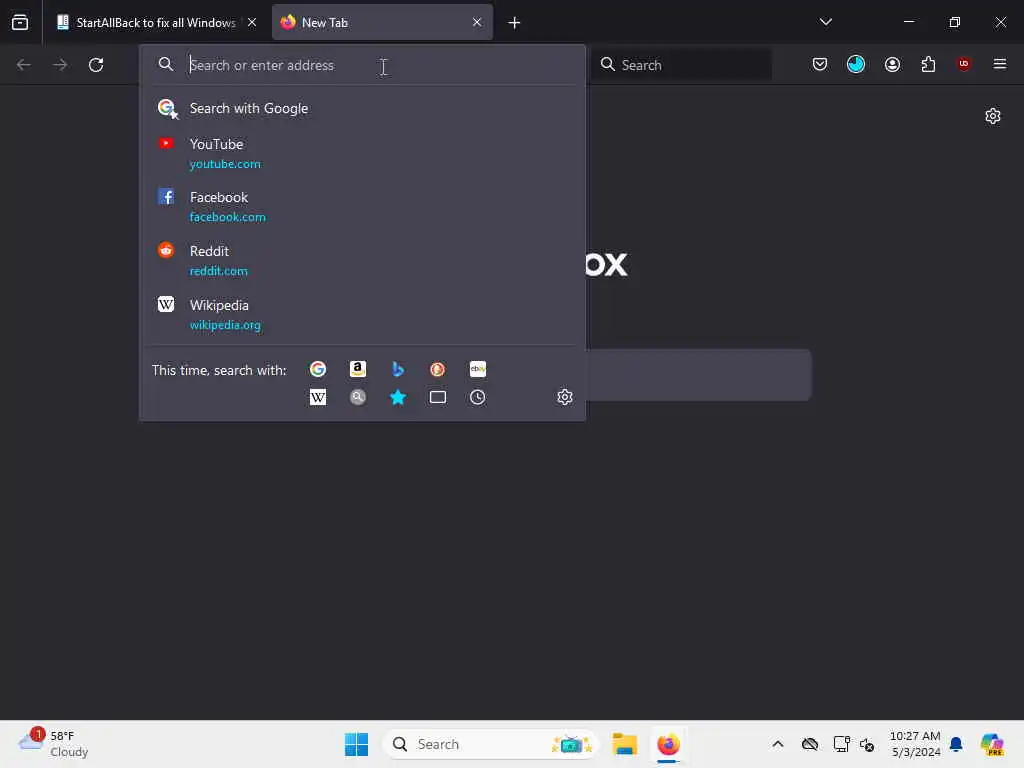Click youtube.com URL text
The image size is (1024, 768).
225,164
